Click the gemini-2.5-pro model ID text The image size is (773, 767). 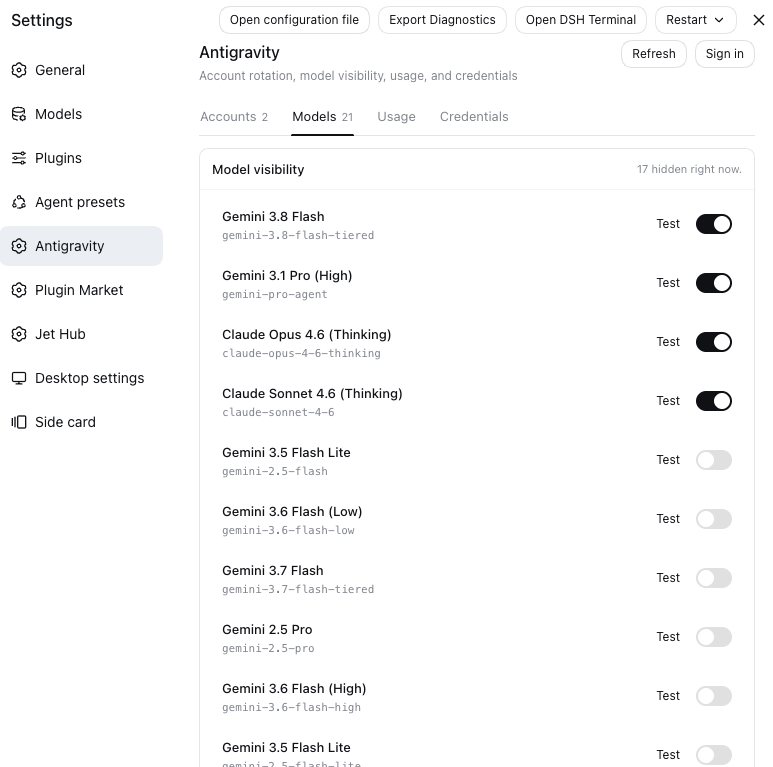(268, 649)
